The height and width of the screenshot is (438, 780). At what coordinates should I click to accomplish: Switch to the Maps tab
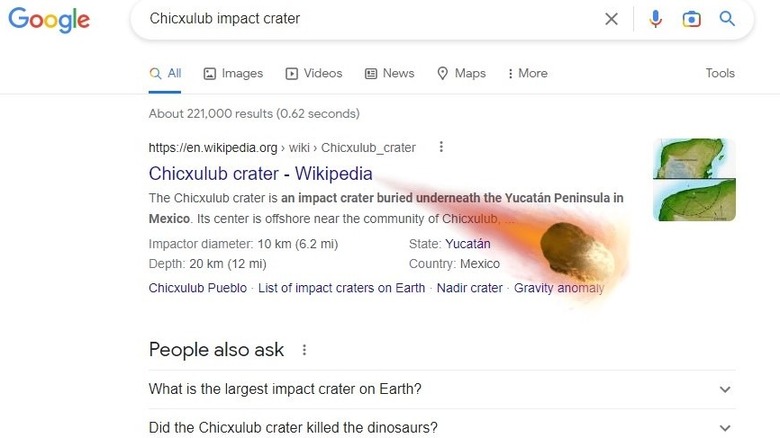(x=461, y=73)
